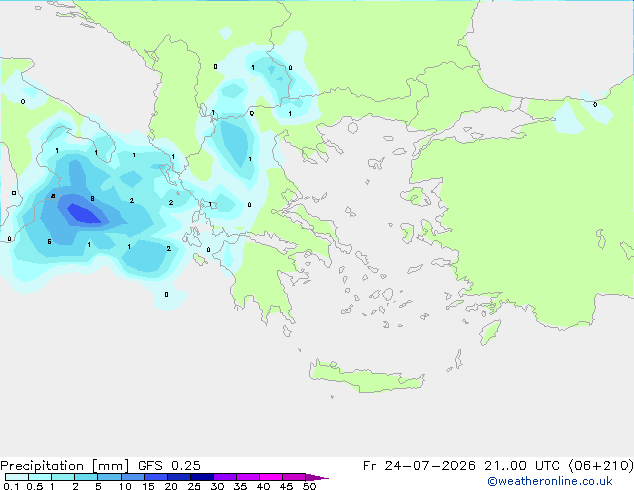Click the island of Crete on the map
Viewport: 634px width, 490px height.
(x=366, y=376)
